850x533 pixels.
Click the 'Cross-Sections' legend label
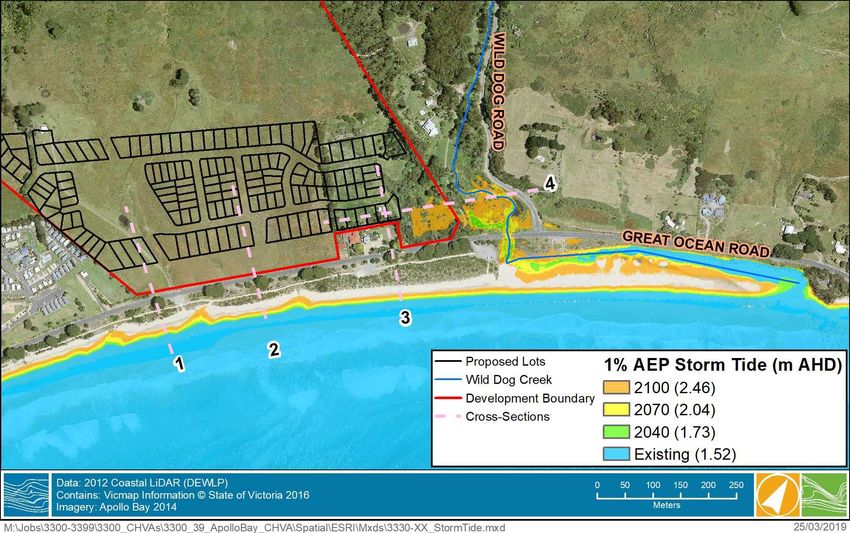[507, 417]
